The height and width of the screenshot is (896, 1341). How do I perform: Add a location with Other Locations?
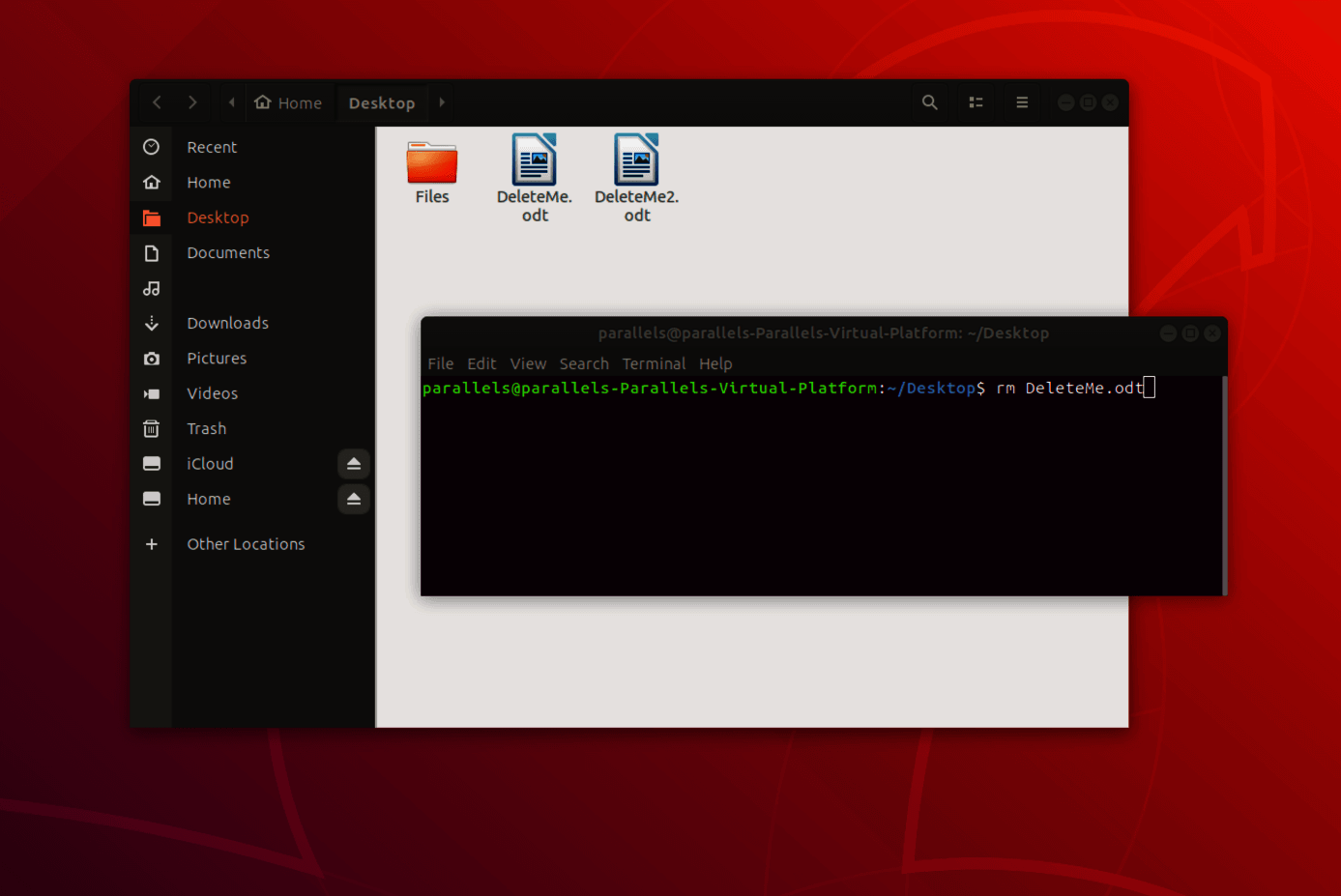click(x=246, y=544)
